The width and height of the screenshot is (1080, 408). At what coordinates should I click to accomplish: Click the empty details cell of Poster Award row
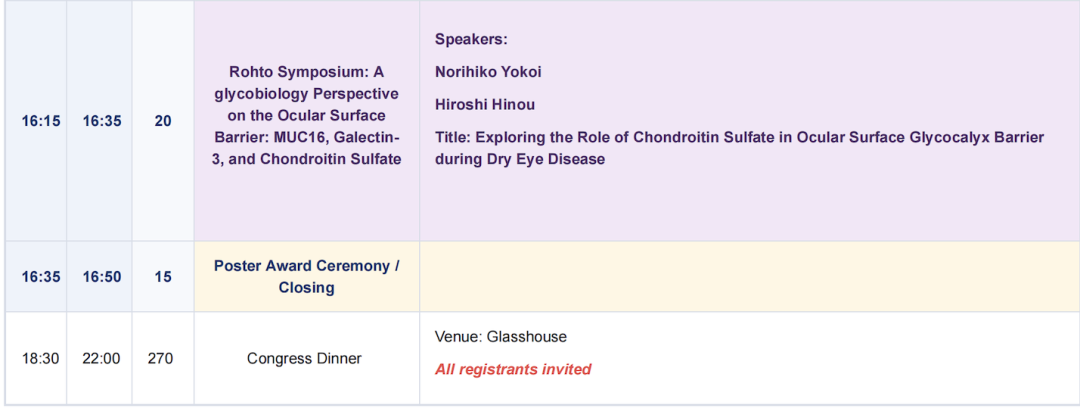point(749,276)
